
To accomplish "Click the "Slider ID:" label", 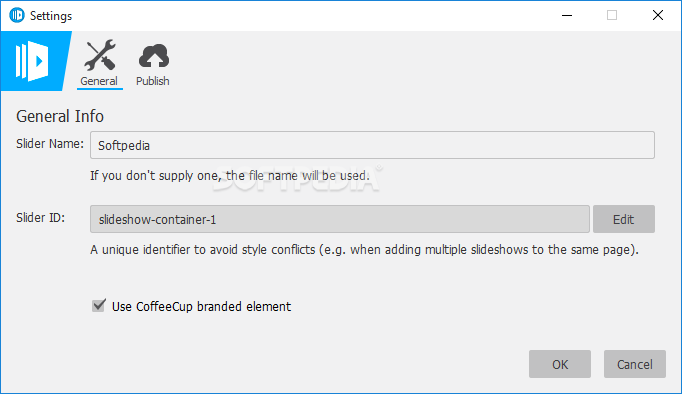I will [40, 218].
